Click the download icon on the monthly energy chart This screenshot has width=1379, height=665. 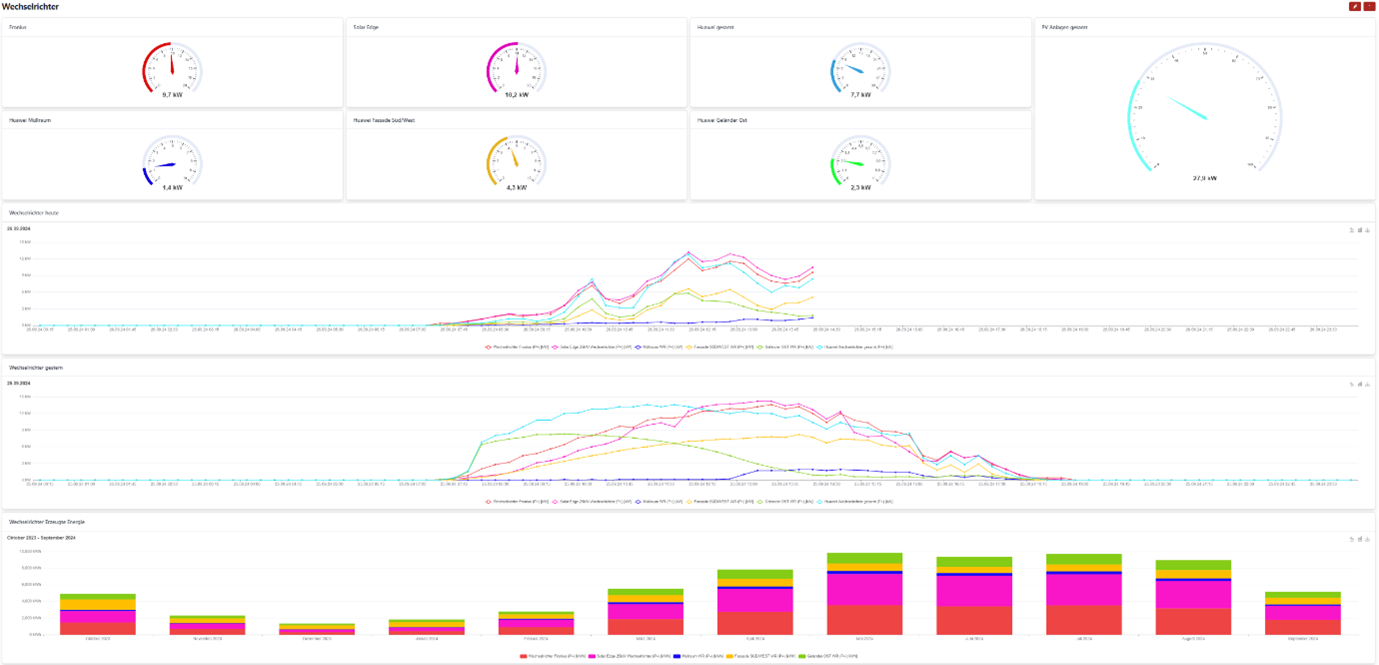tap(1367, 539)
